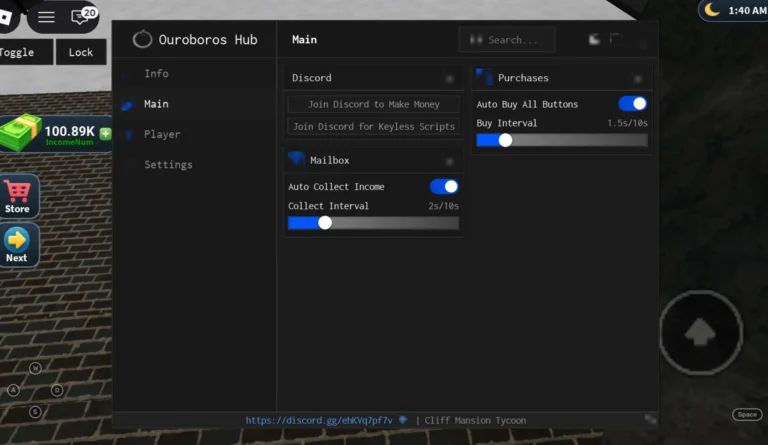Click the Cliff Mansion Tycoon label
768x445 pixels.
coord(475,420)
